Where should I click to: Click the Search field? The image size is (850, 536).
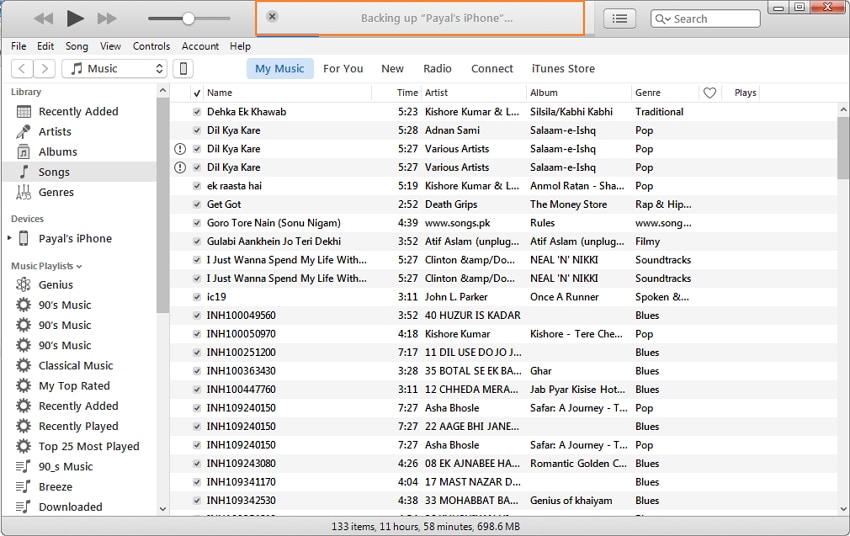pyautogui.click(x=705, y=18)
